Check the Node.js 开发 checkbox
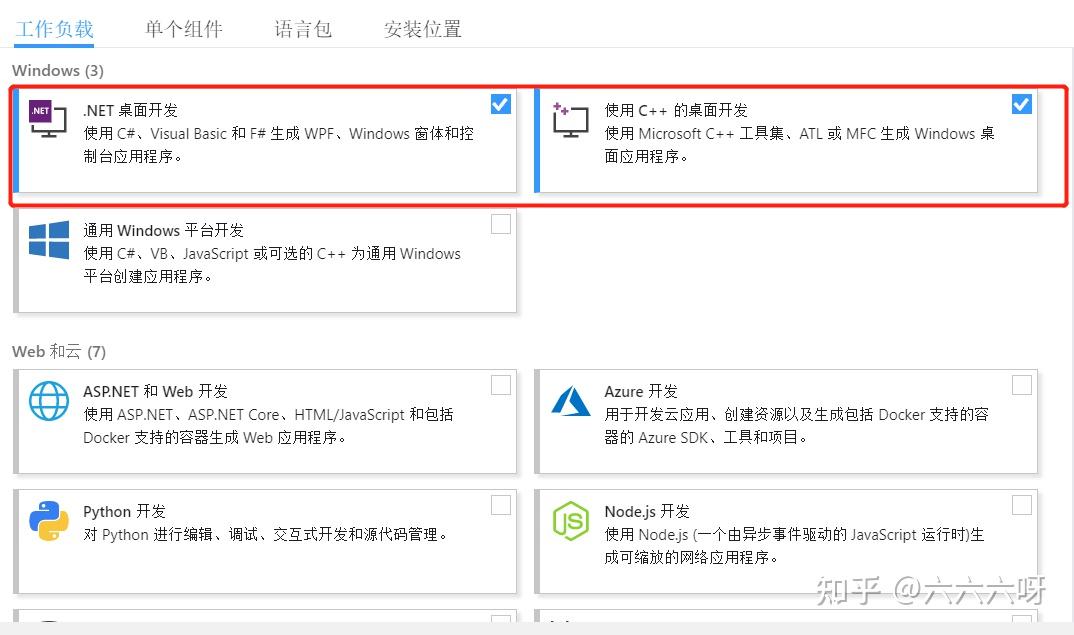Screen dimensions: 1074x635 point(1021,505)
